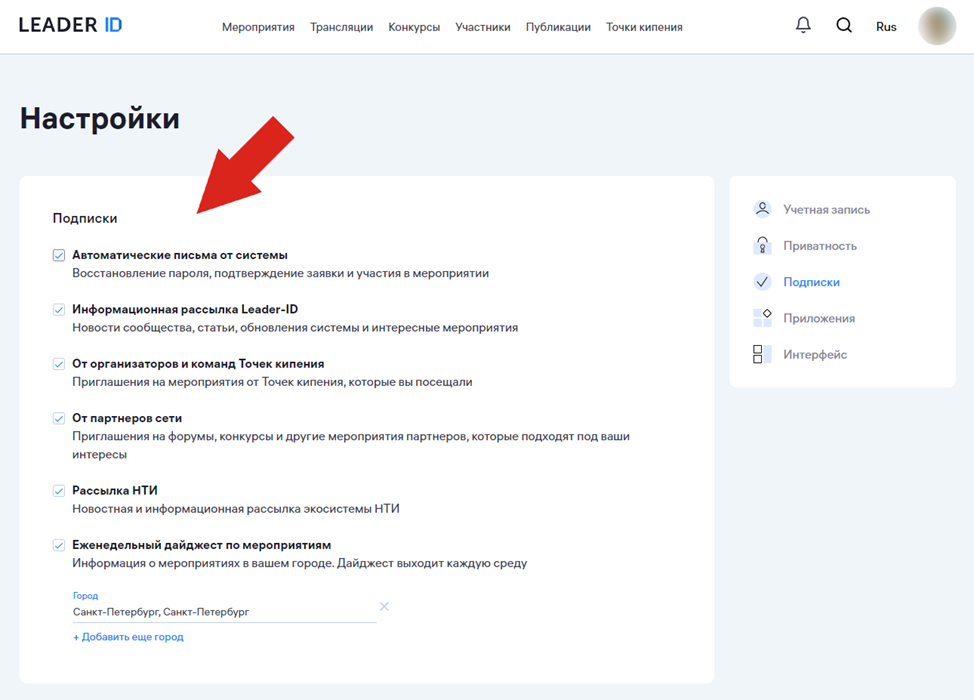Open the Конкурсы navigation link
The image size is (974, 700).
(414, 27)
